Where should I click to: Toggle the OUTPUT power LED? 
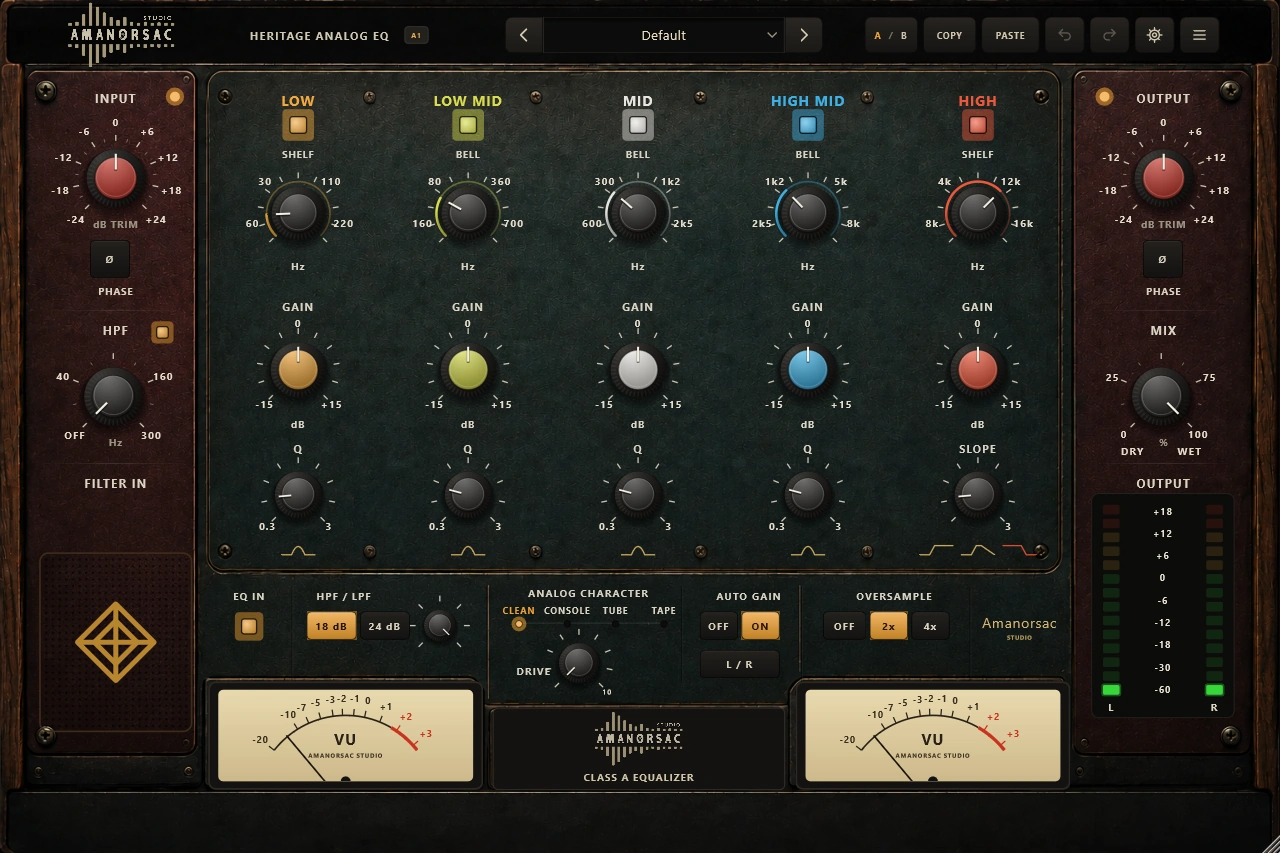(1104, 97)
